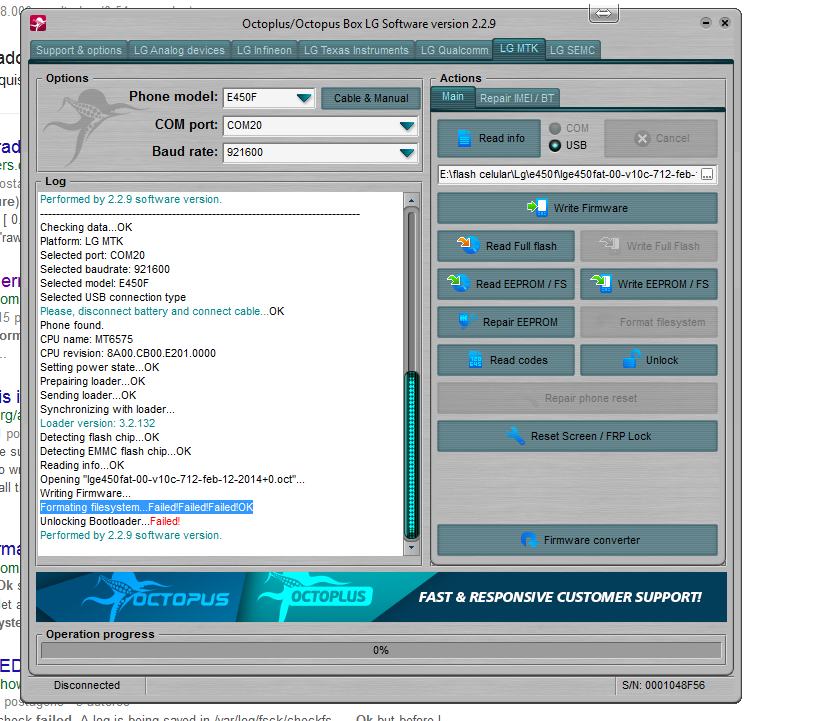Screen dimensions: 839x721
Task: Minimize the Octoplus window
Action: tap(706, 22)
